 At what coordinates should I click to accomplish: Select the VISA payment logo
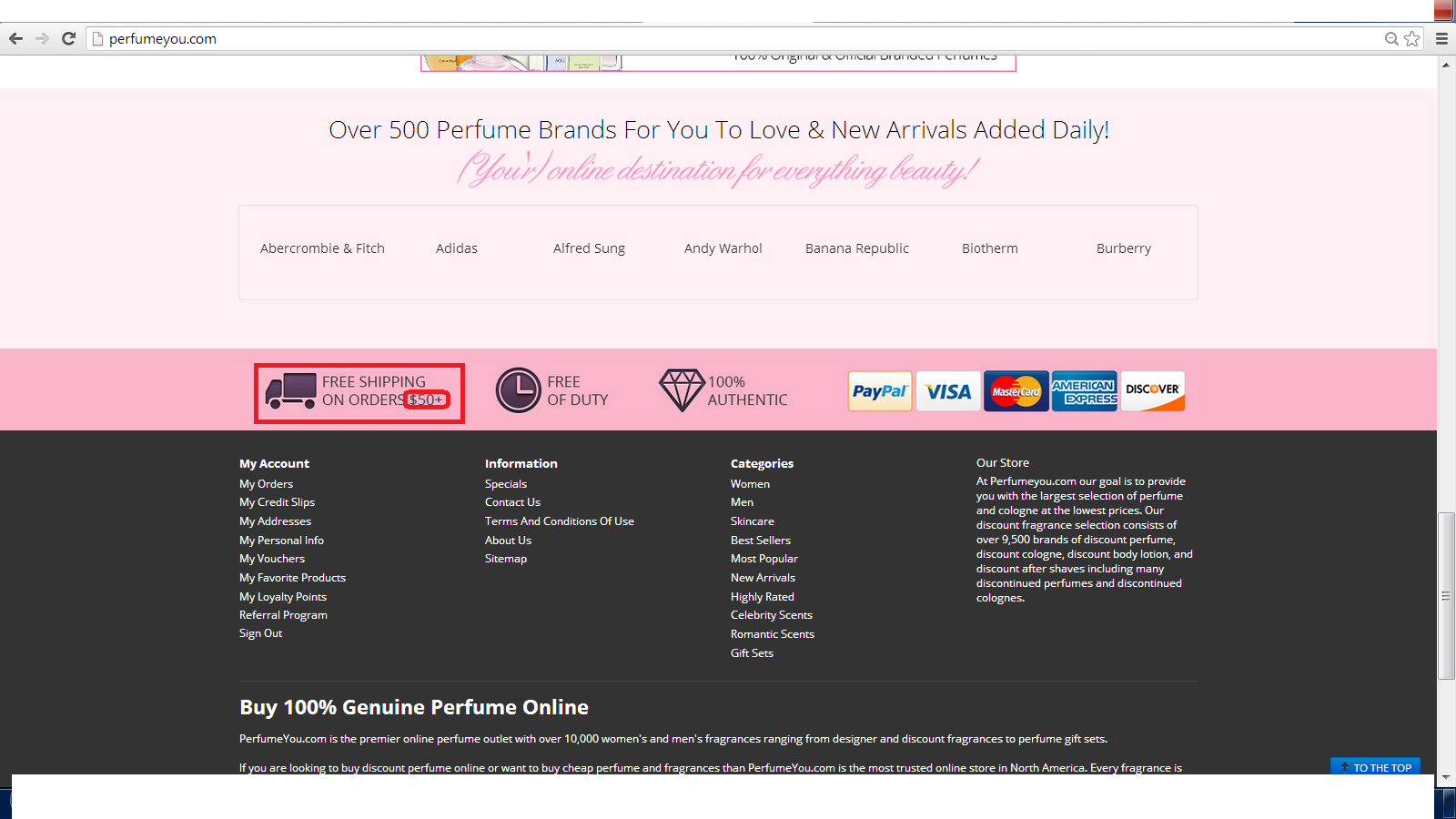pos(948,391)
